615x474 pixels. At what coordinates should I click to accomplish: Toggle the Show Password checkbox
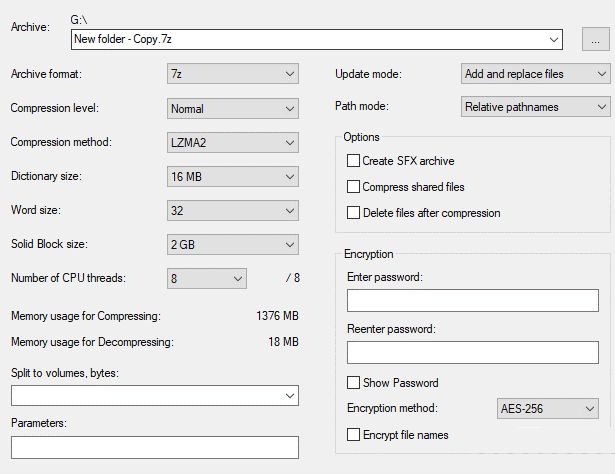[x=353, y=383]
